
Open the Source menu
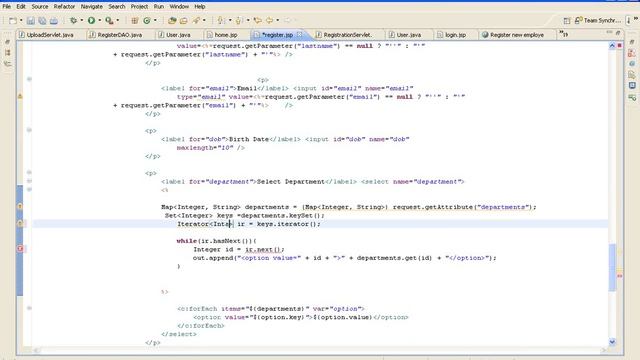40,7
